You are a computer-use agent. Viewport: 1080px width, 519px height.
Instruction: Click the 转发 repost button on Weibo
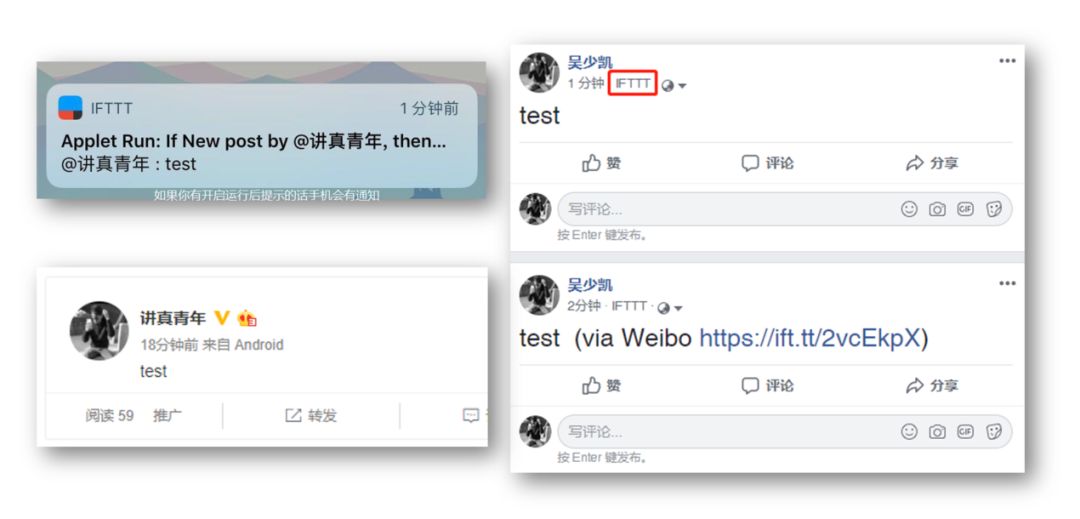tap(311, 415)
